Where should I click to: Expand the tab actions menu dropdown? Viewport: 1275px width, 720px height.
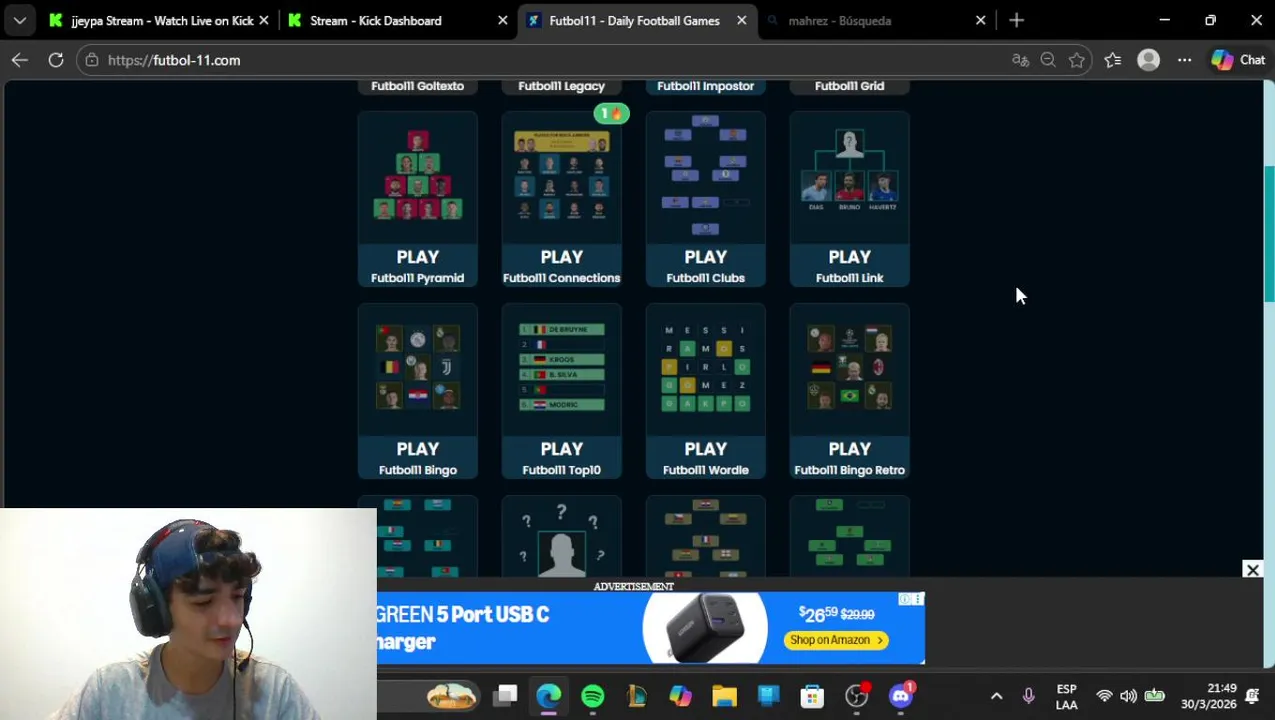pyautogui.click(x=19, y=20)
